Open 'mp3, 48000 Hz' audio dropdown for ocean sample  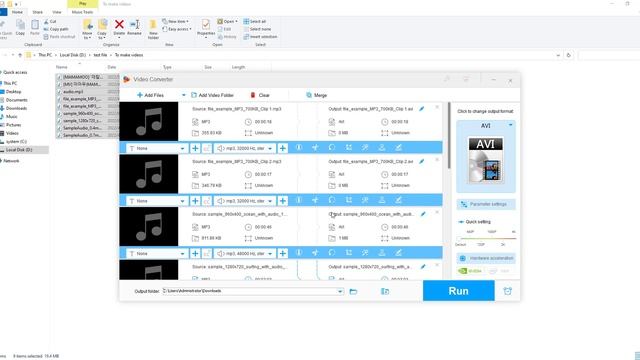244,253
